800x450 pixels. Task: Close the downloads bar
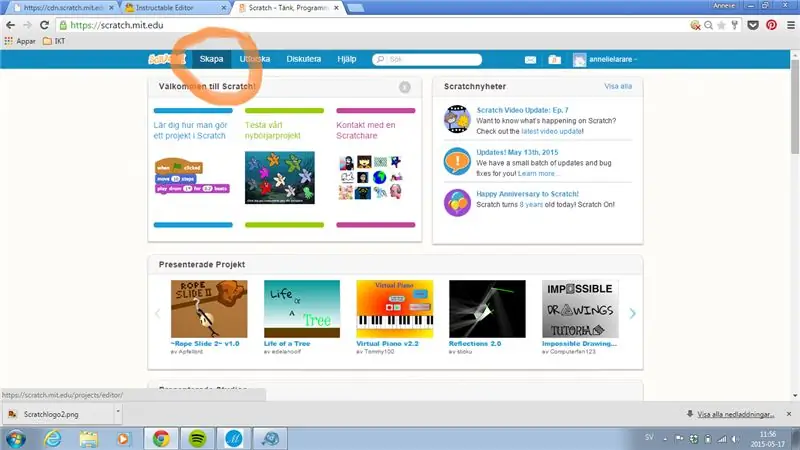point(789,414)
